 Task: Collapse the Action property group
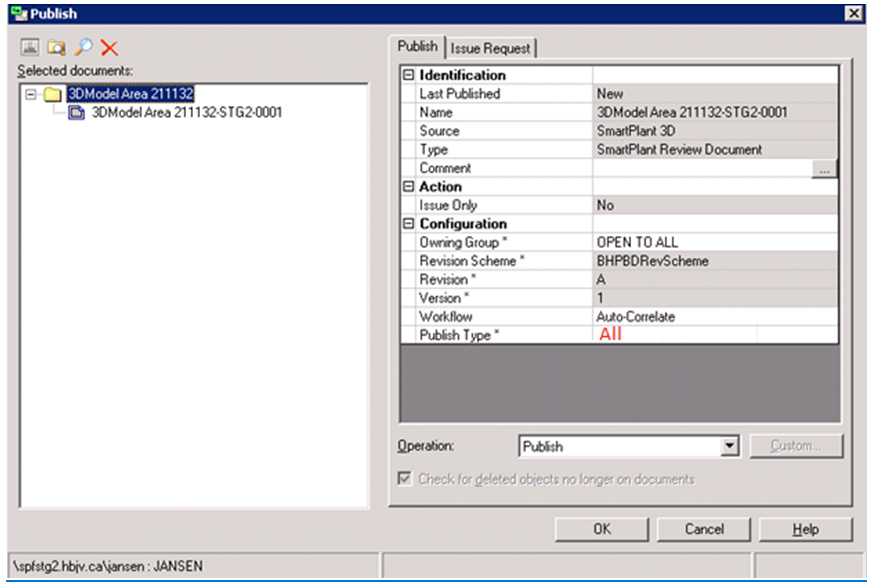point(408,187)
